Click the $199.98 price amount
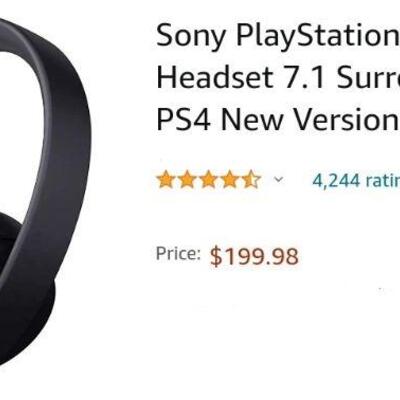 point(254,256)
